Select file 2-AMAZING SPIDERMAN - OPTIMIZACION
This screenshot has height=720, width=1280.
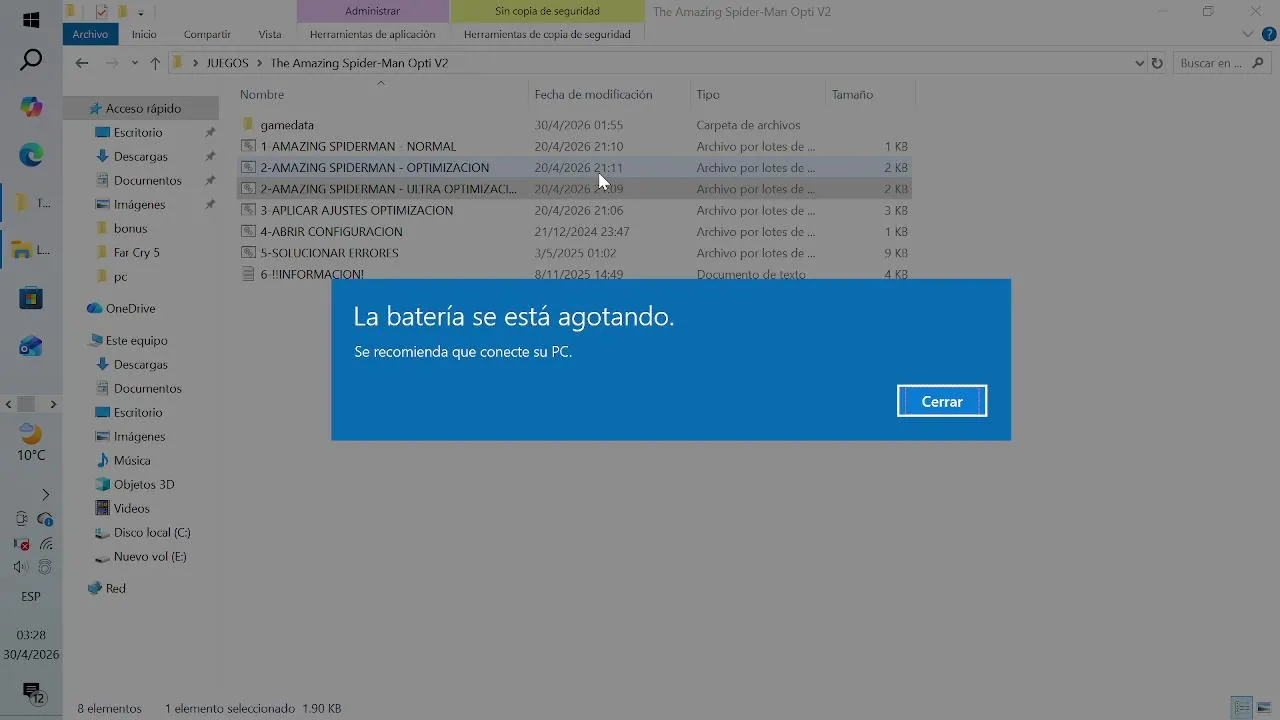point(374,168)
